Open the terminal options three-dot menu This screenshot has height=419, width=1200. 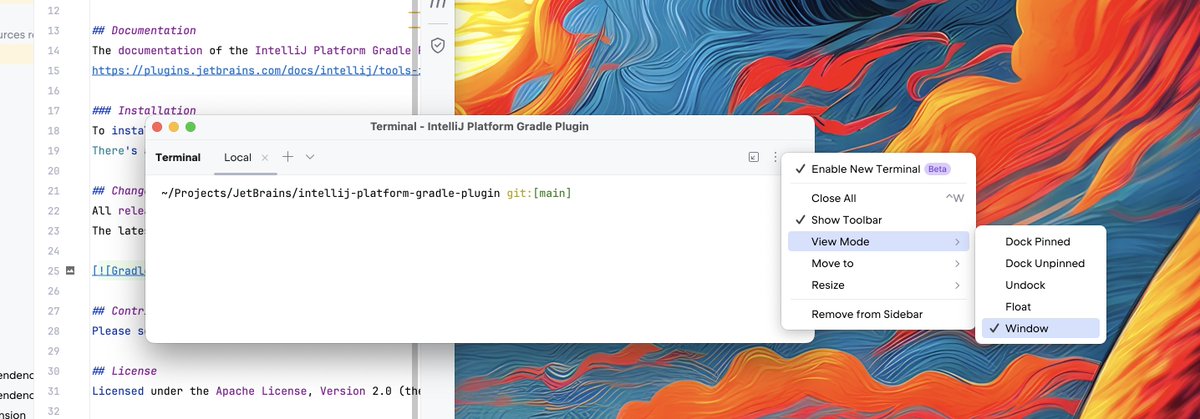(x=775, y=157)
